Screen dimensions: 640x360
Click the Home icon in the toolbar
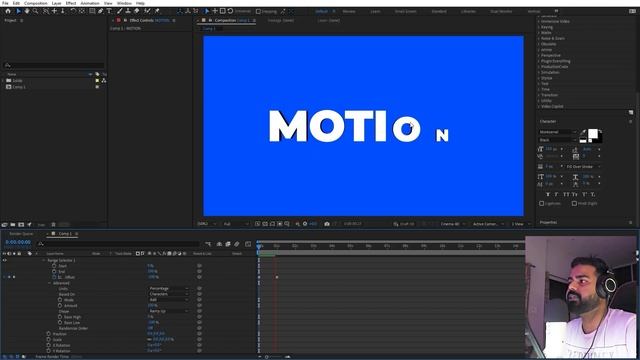tap(8, 11)
